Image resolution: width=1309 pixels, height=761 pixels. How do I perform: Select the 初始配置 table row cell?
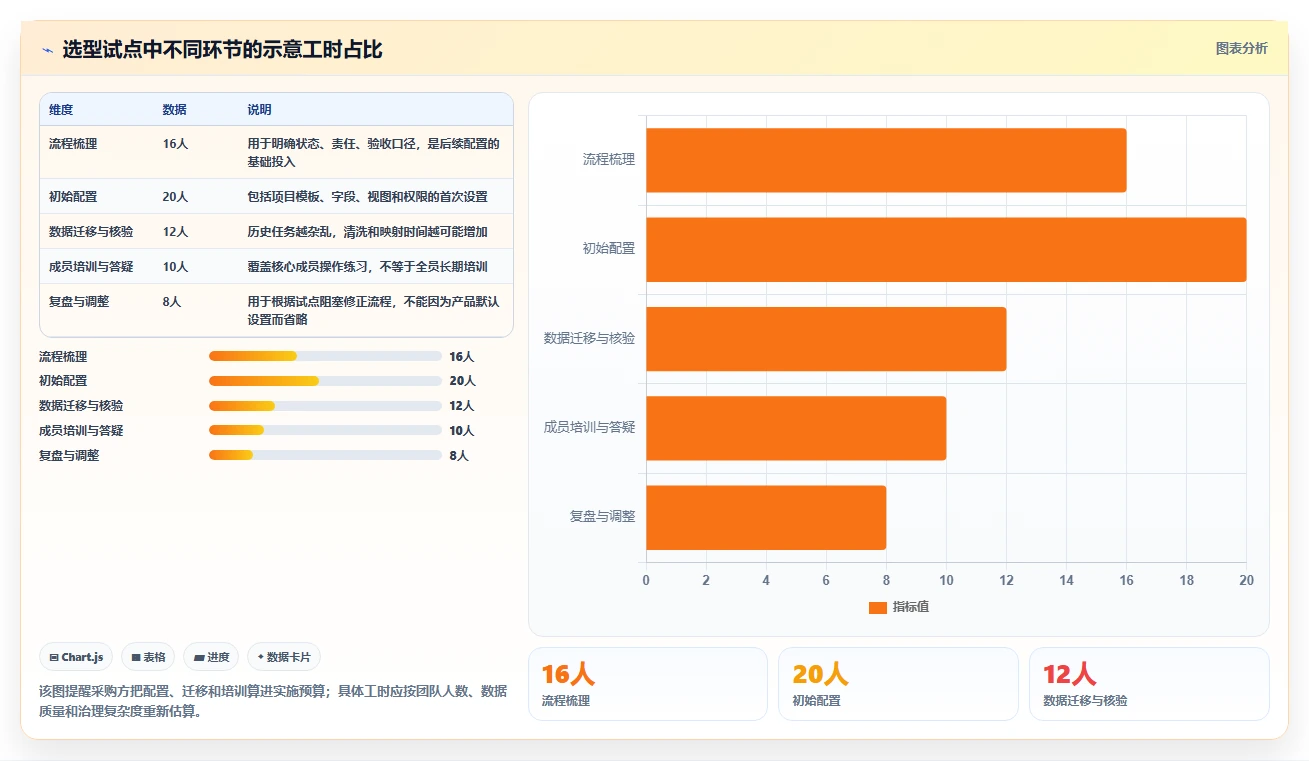tap(73, 197)
